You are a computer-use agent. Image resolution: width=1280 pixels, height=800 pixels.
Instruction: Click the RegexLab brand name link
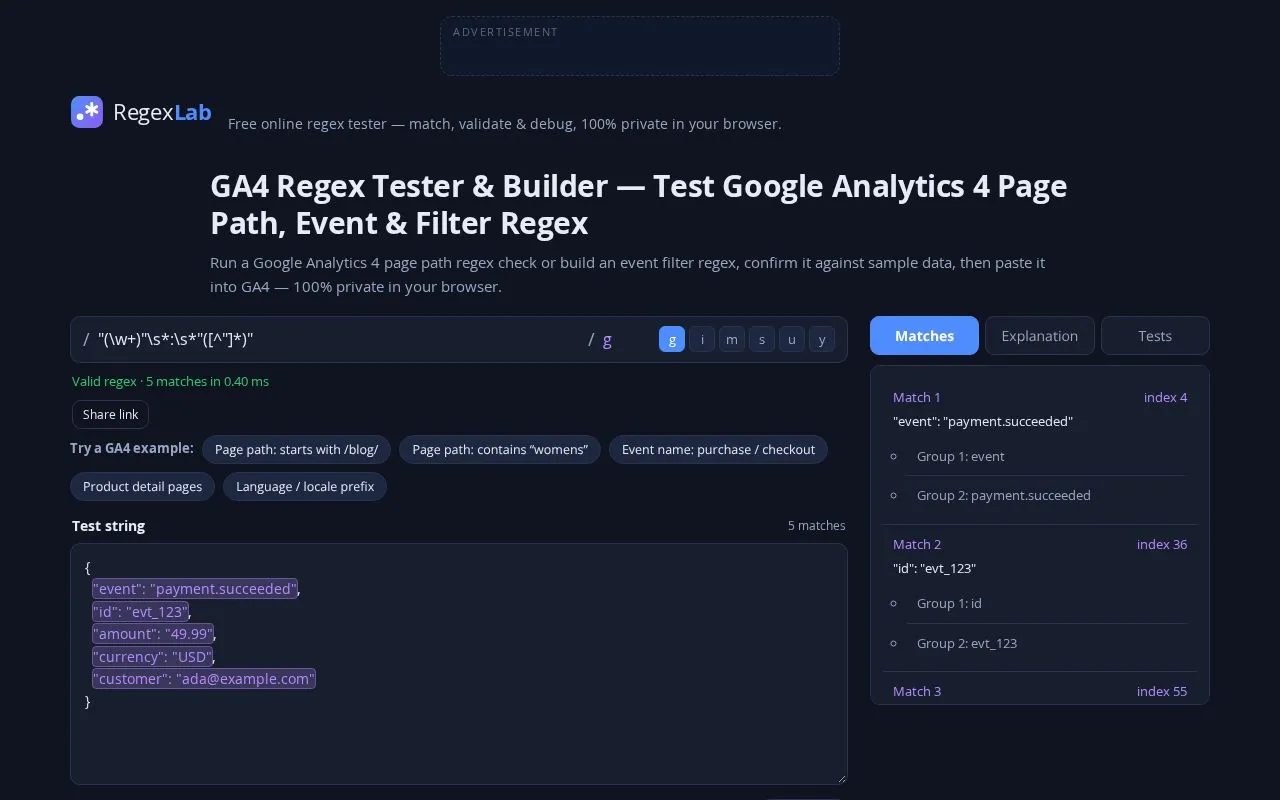(x=162, y=112)
